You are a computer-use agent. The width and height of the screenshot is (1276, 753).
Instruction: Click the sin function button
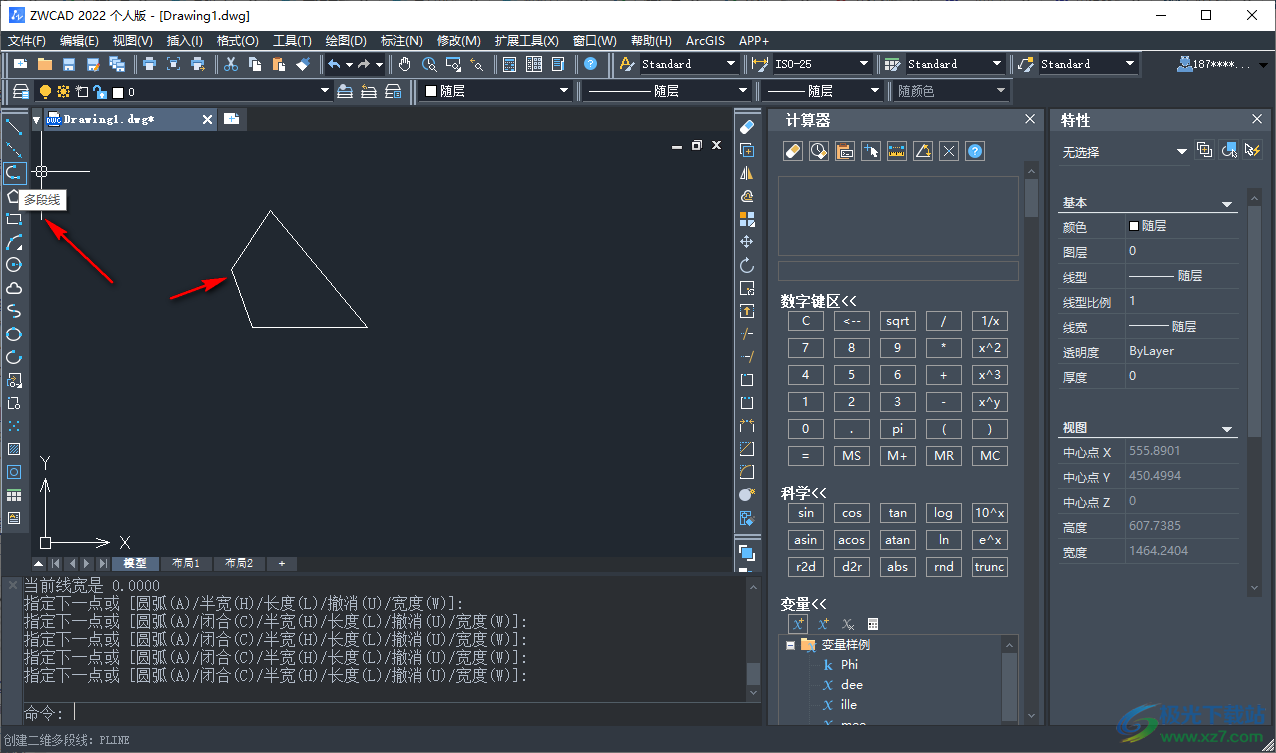pos(806,513)
